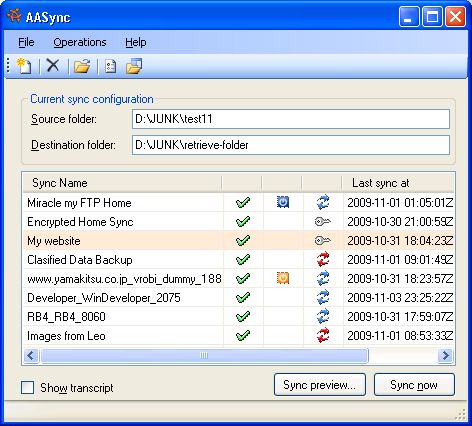Open the properties document toolbar icon
The width and height of the screenshot is (472, 426).
(110, 66)
